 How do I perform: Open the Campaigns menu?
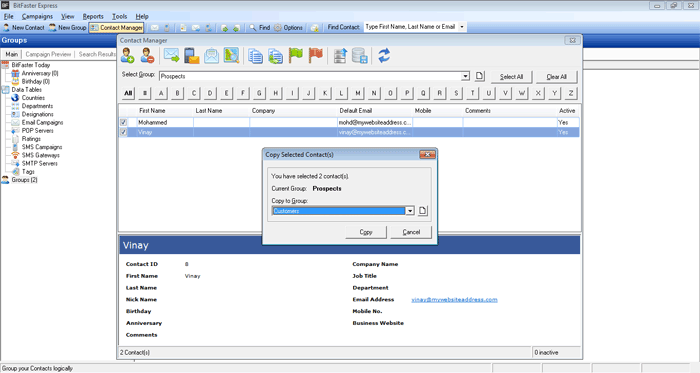click(x=38, y=17)
